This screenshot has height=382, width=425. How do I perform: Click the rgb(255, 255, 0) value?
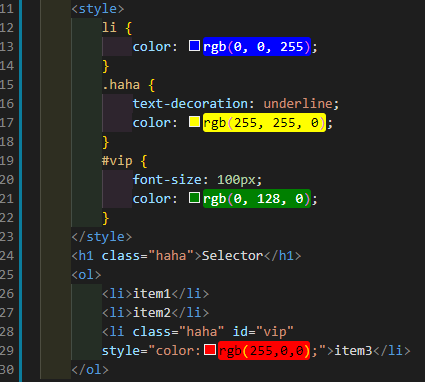pos(264,123)
